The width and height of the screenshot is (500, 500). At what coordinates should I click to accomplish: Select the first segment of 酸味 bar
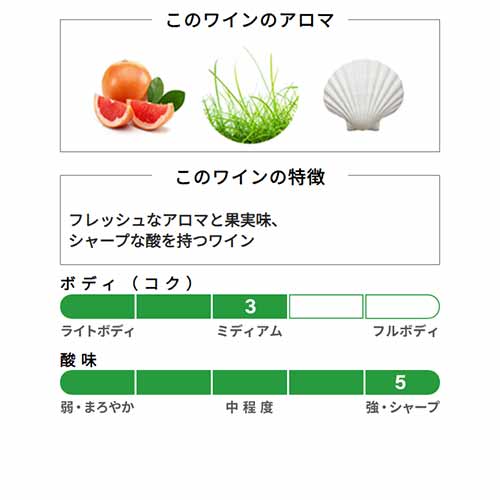97,382
